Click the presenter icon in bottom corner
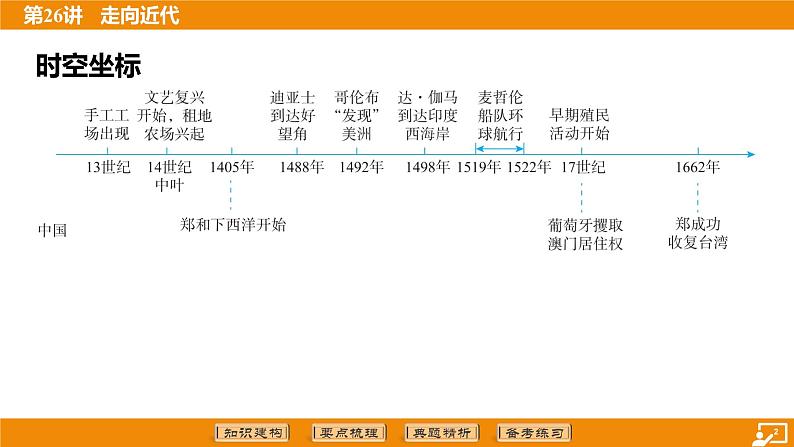 pos(770,434)
